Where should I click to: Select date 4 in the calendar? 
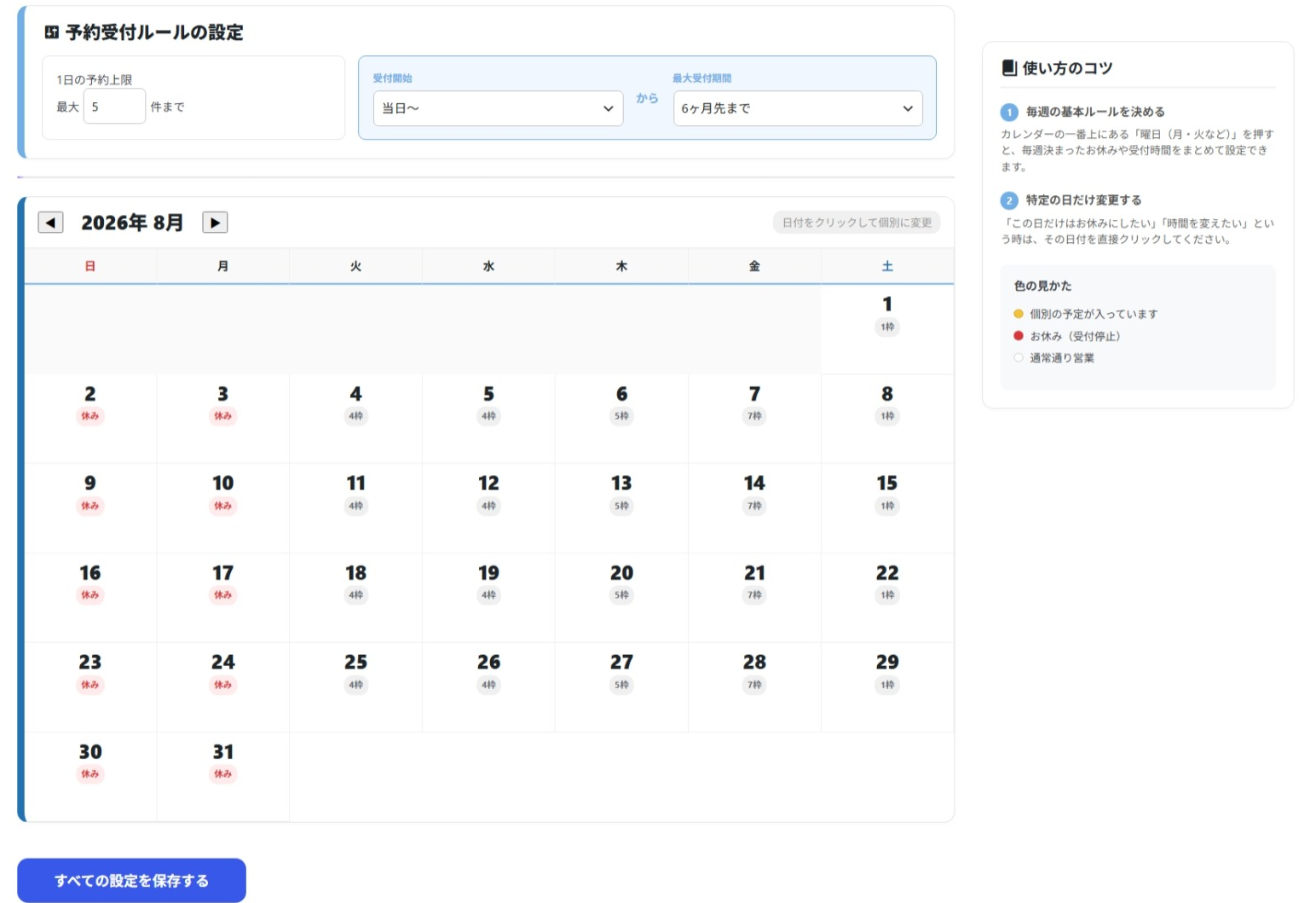356,419
